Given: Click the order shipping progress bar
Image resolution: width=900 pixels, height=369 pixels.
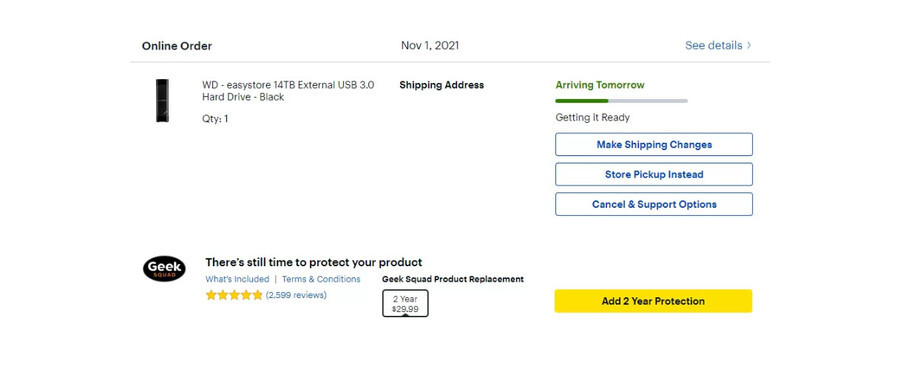Looking at the screenshot, I should [x=622, y=101].
